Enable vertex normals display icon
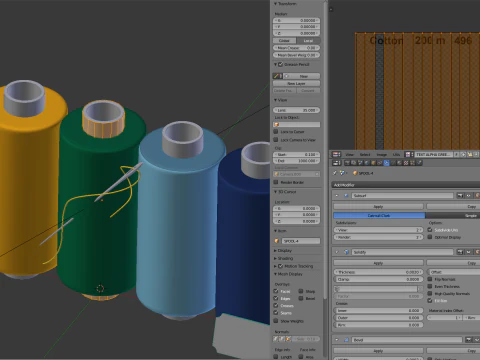This screenshot has width=480, height=360. [x=275, y=339]
